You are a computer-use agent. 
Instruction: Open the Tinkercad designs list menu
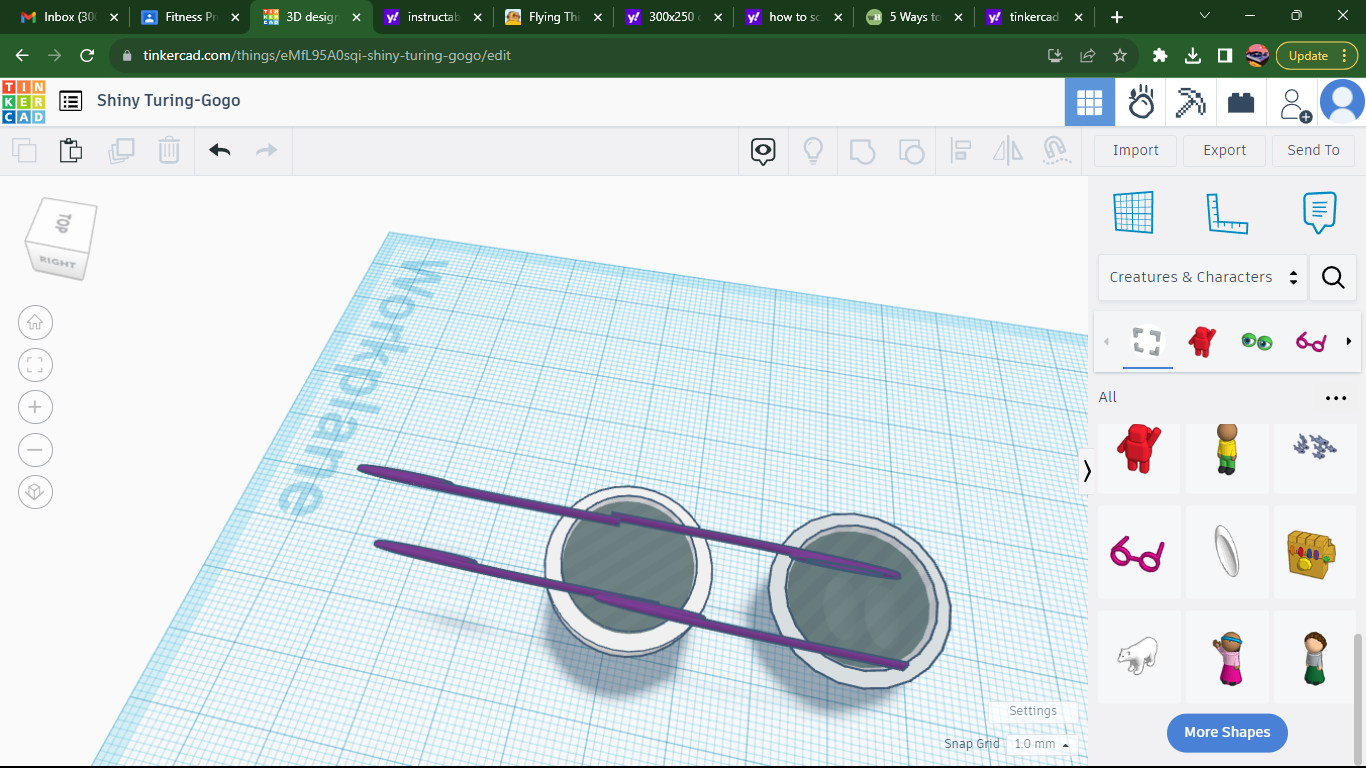pyautogui.click(x=69, y=100)
